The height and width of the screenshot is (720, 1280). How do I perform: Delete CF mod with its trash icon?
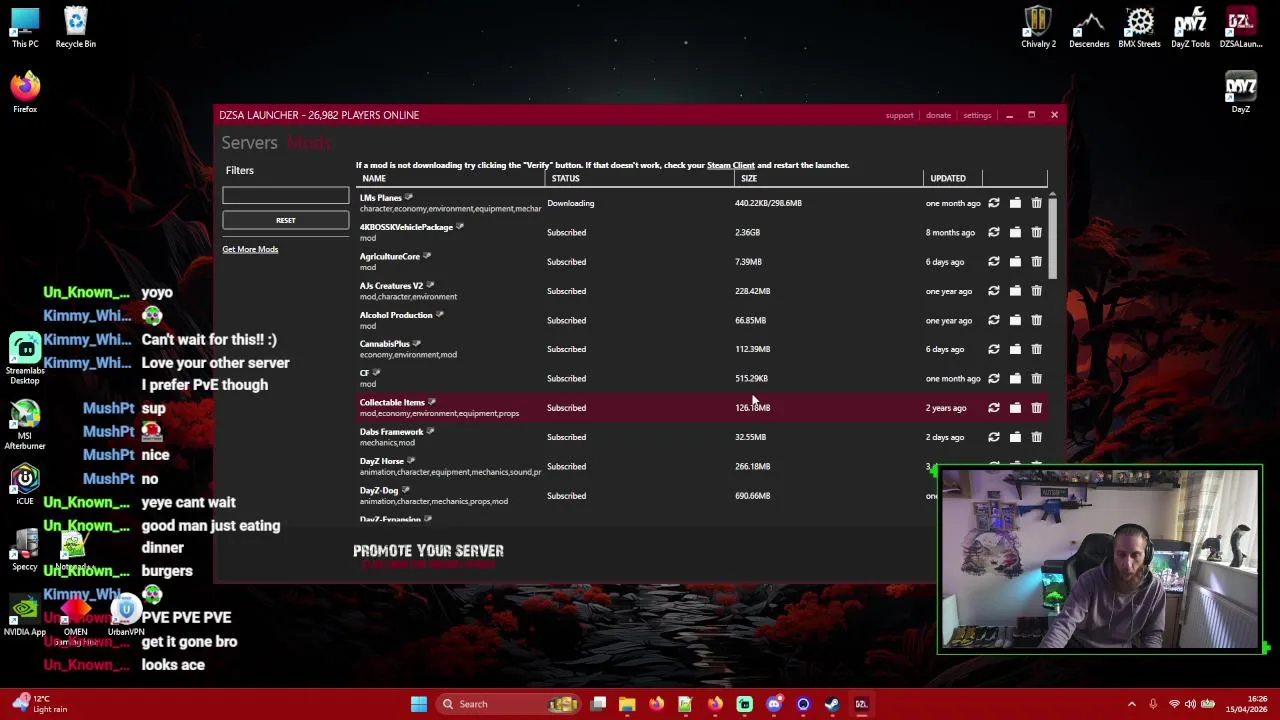click(1036, 378)
